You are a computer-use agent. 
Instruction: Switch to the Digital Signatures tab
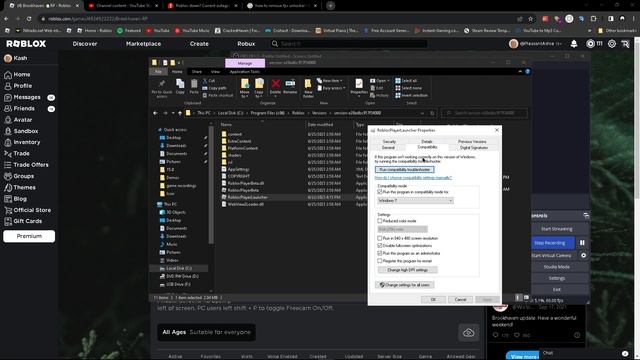pyautogui.click(x=474, y=147)
